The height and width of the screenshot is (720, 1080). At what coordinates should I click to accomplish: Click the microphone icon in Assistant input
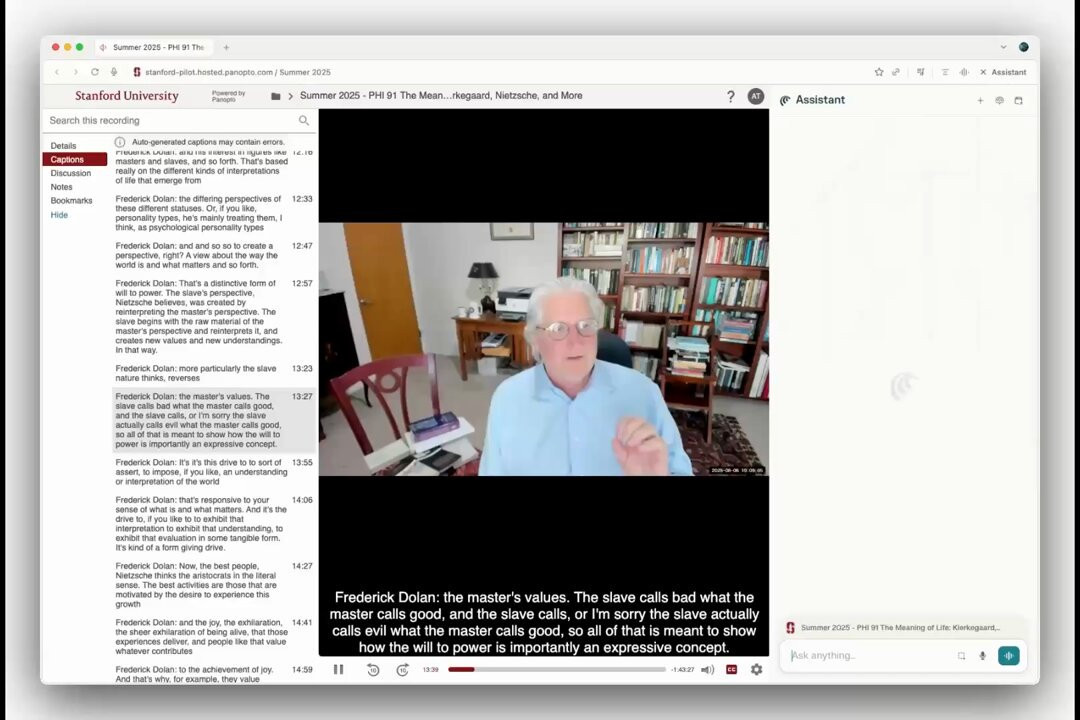point(982,656)
